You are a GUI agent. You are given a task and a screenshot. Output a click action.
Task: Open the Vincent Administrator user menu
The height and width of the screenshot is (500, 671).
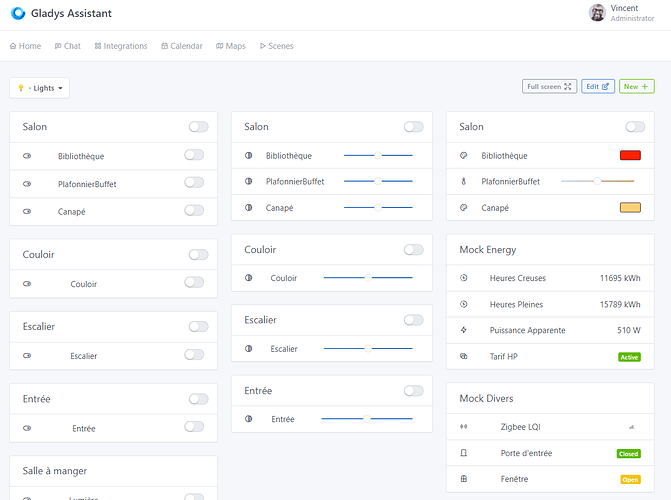pyautogui.click(x=621, y=13)
